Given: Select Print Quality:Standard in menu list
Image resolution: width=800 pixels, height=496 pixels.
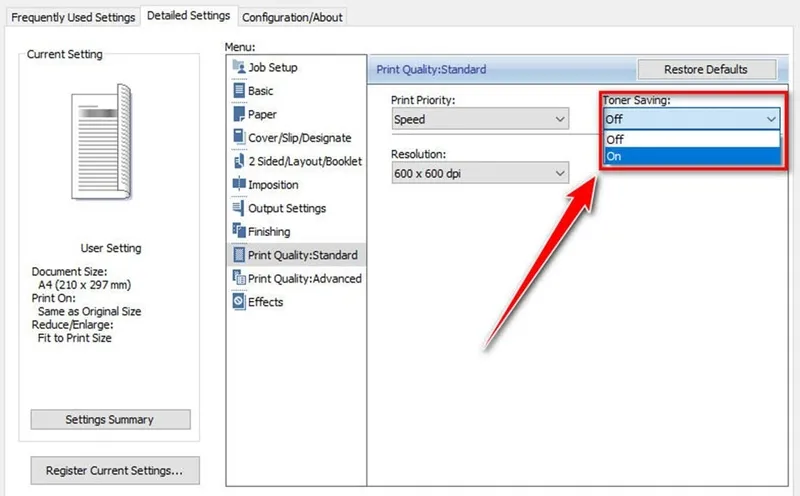Looking at the screenshot, I should 301,255.
